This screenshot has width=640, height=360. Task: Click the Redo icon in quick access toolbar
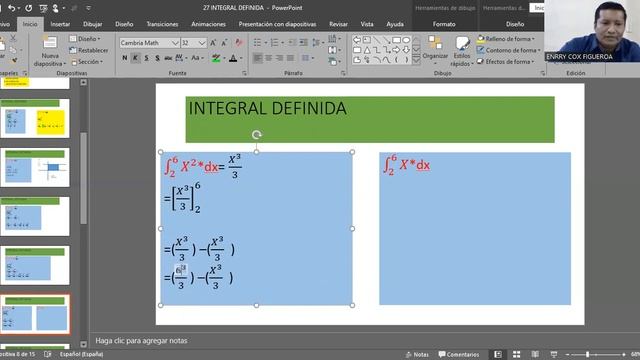pos(29,8)
